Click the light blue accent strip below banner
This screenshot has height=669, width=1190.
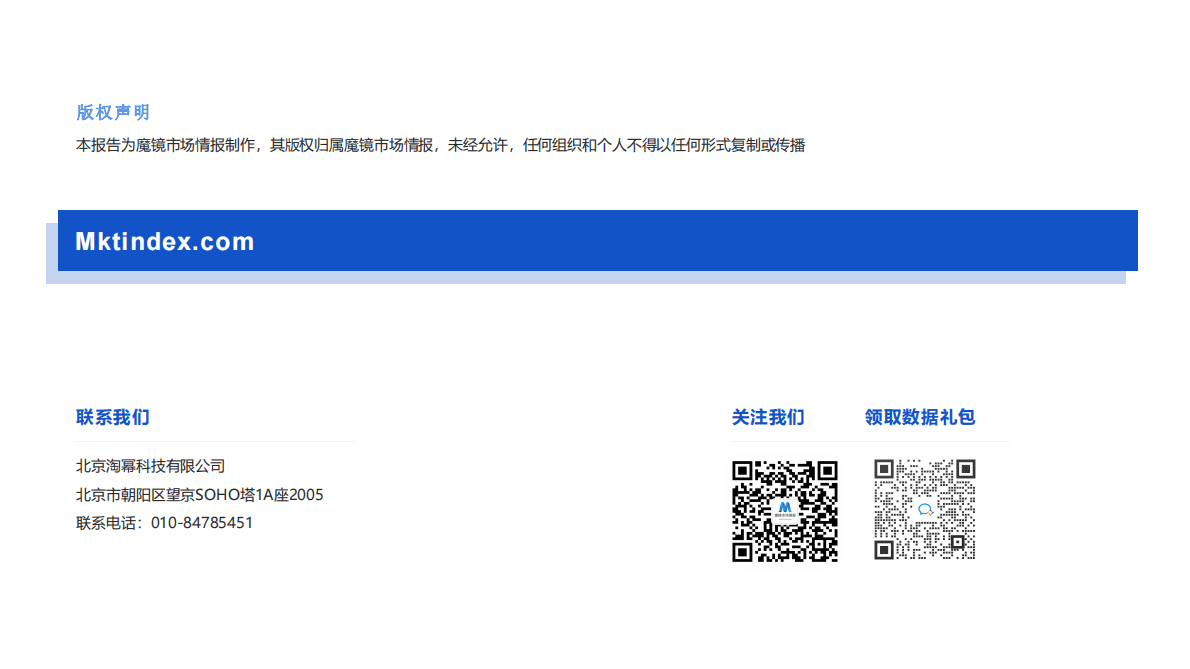(x=600, y=279)
